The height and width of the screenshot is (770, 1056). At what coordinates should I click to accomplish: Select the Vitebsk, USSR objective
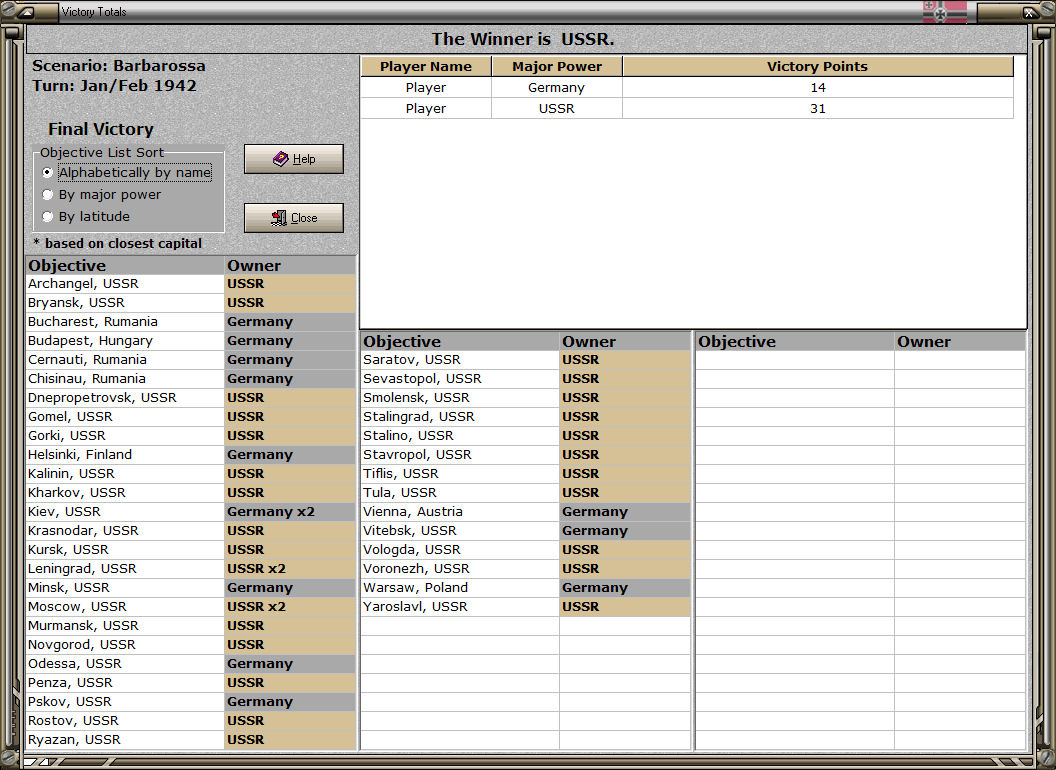pyautogui.click(x=460, y=530)
